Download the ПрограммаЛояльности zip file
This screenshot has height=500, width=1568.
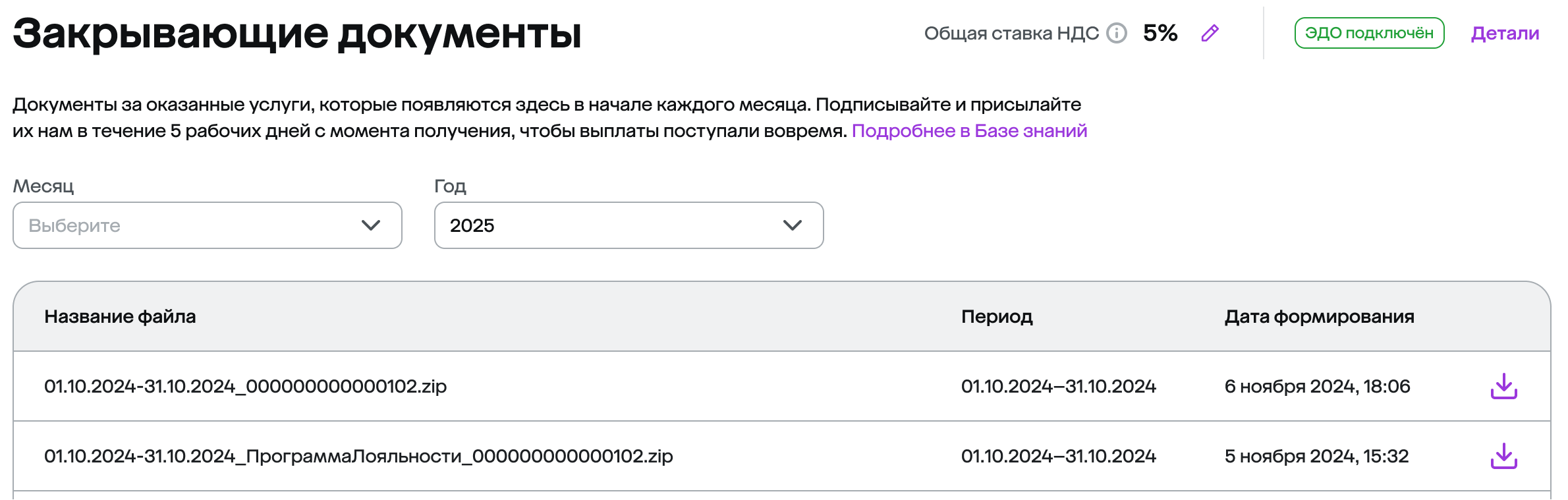tap(1504, 456)
